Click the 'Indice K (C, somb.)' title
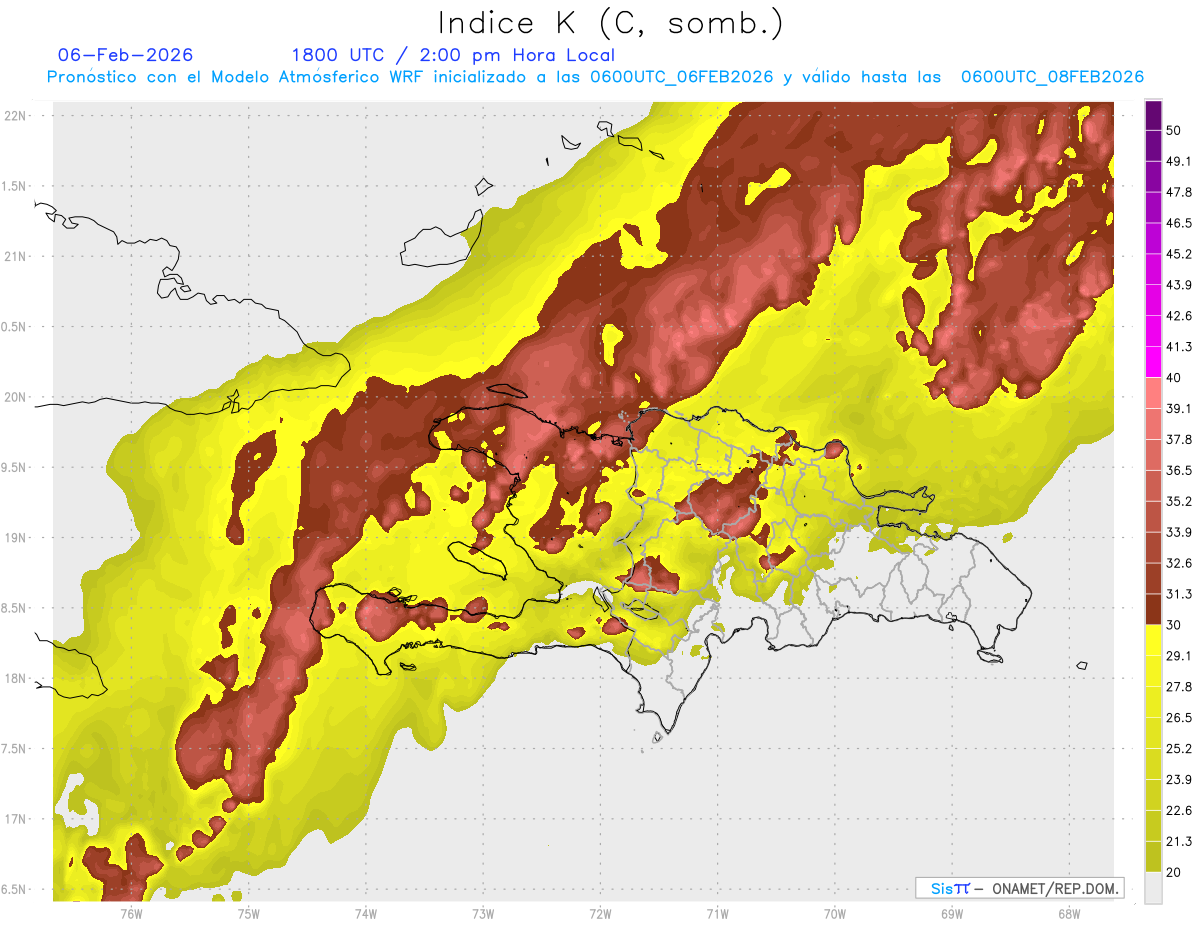 [x=610, y=24]
